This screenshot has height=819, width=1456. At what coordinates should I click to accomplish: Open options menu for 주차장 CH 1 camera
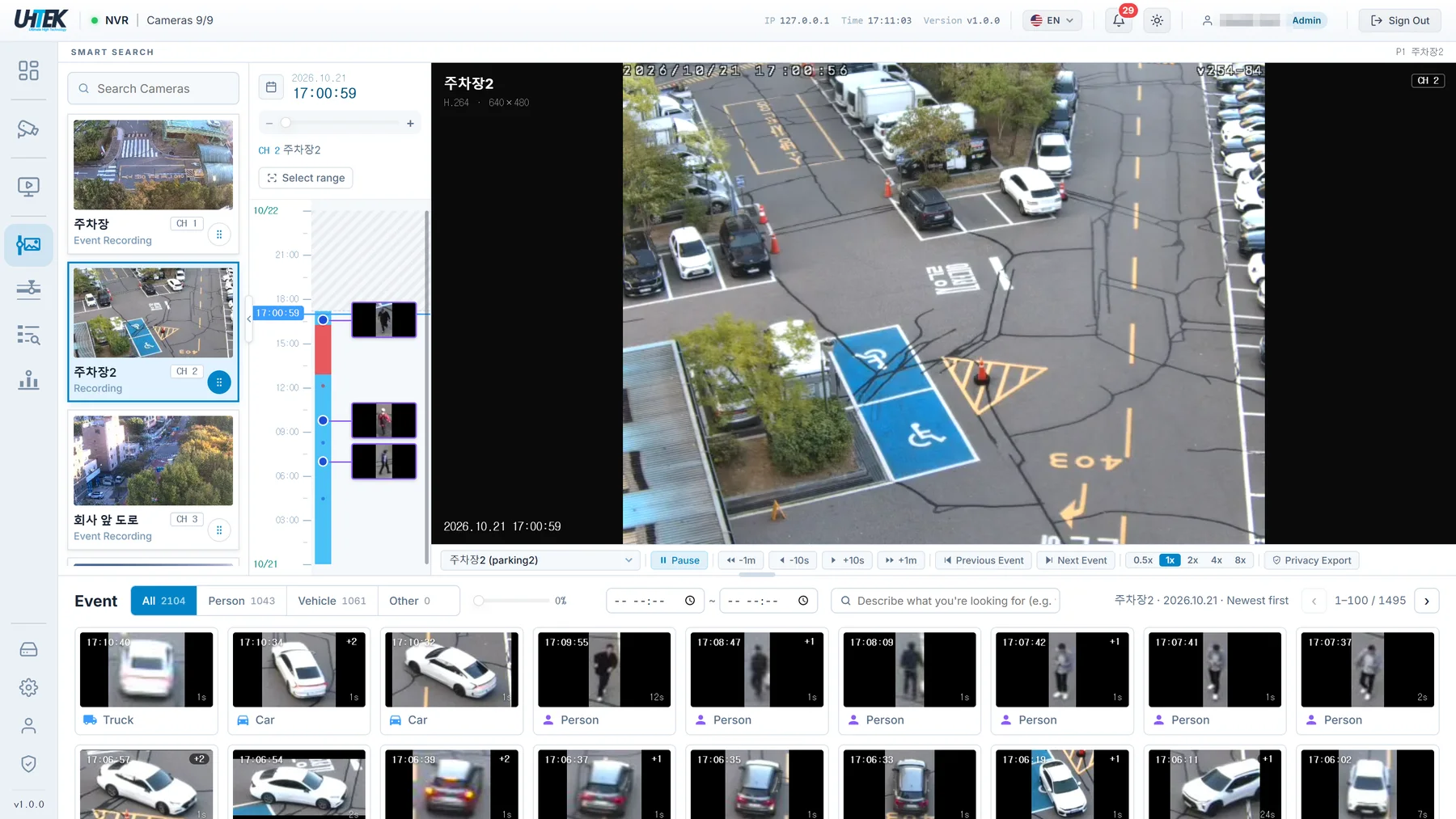coord(219,234)
